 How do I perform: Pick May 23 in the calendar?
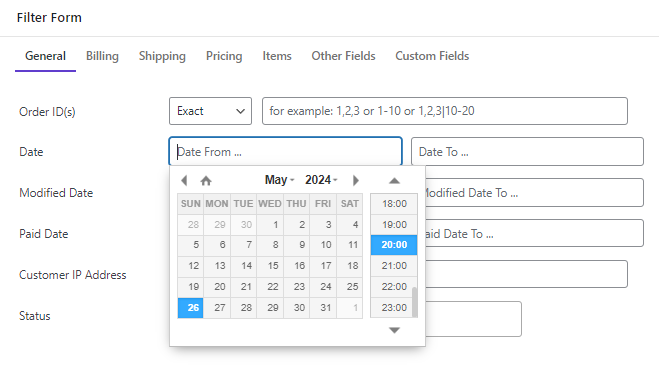[x=296, y=287]
